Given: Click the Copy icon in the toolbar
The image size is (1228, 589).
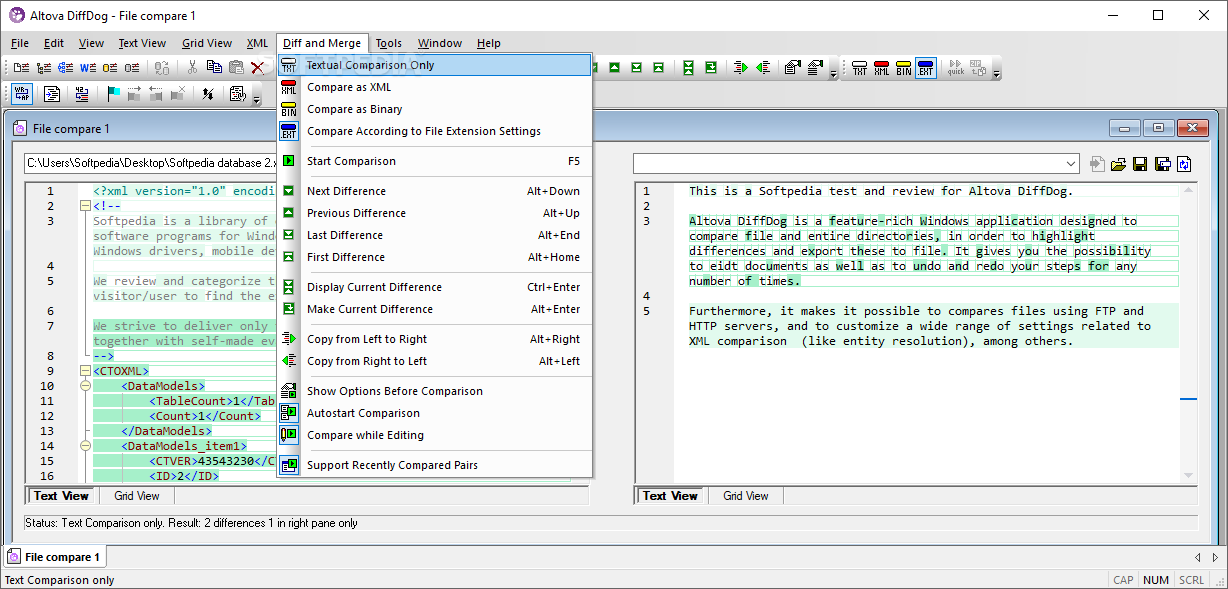Looking at the screenshot, I should coord(214,68).
